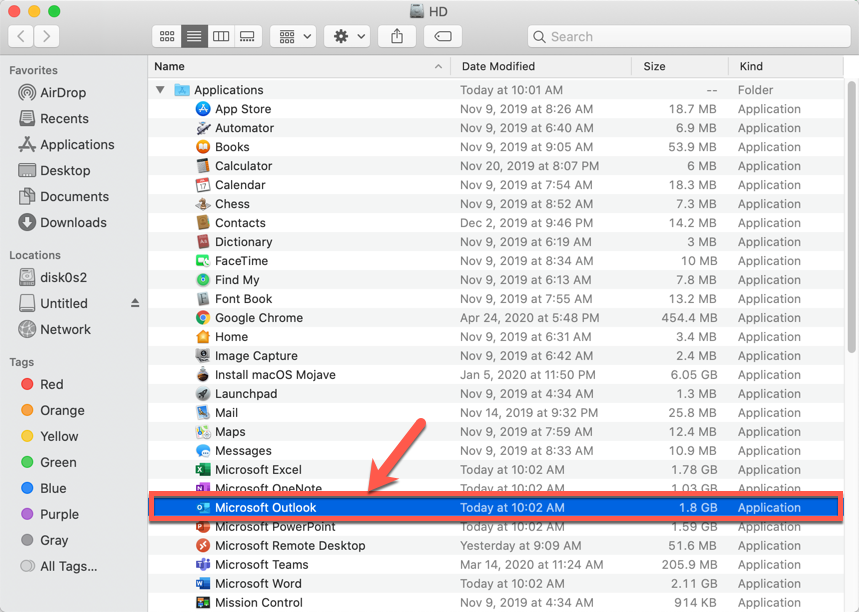Click the Google Chrome app icon
Viewport: 859px width, 612px height.
(203, 318)
